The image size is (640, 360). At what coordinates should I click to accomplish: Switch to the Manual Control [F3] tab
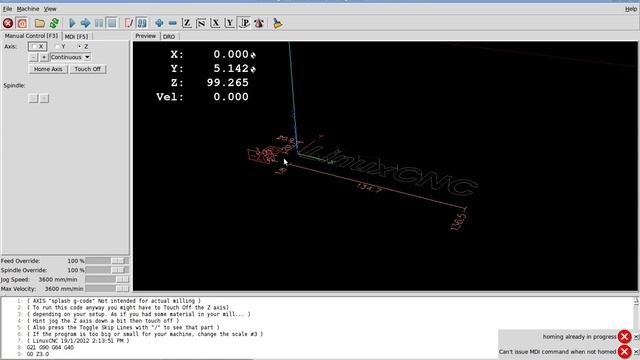tap(31, 36)
